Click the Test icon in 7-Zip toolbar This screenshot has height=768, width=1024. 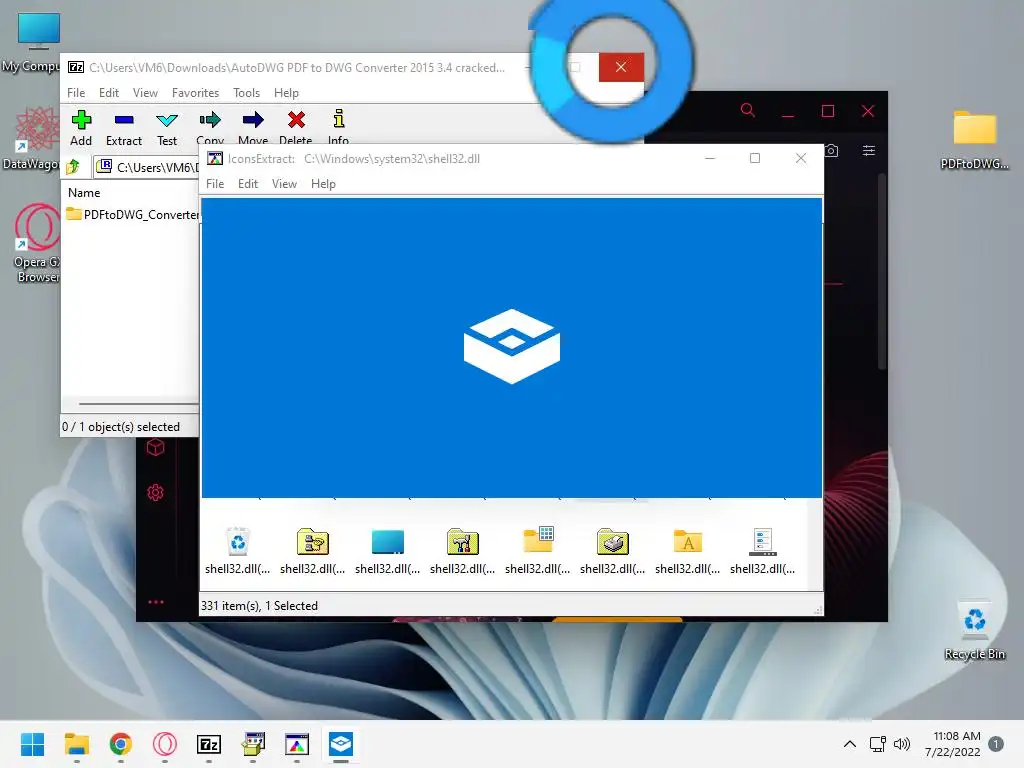pos(167,128)
